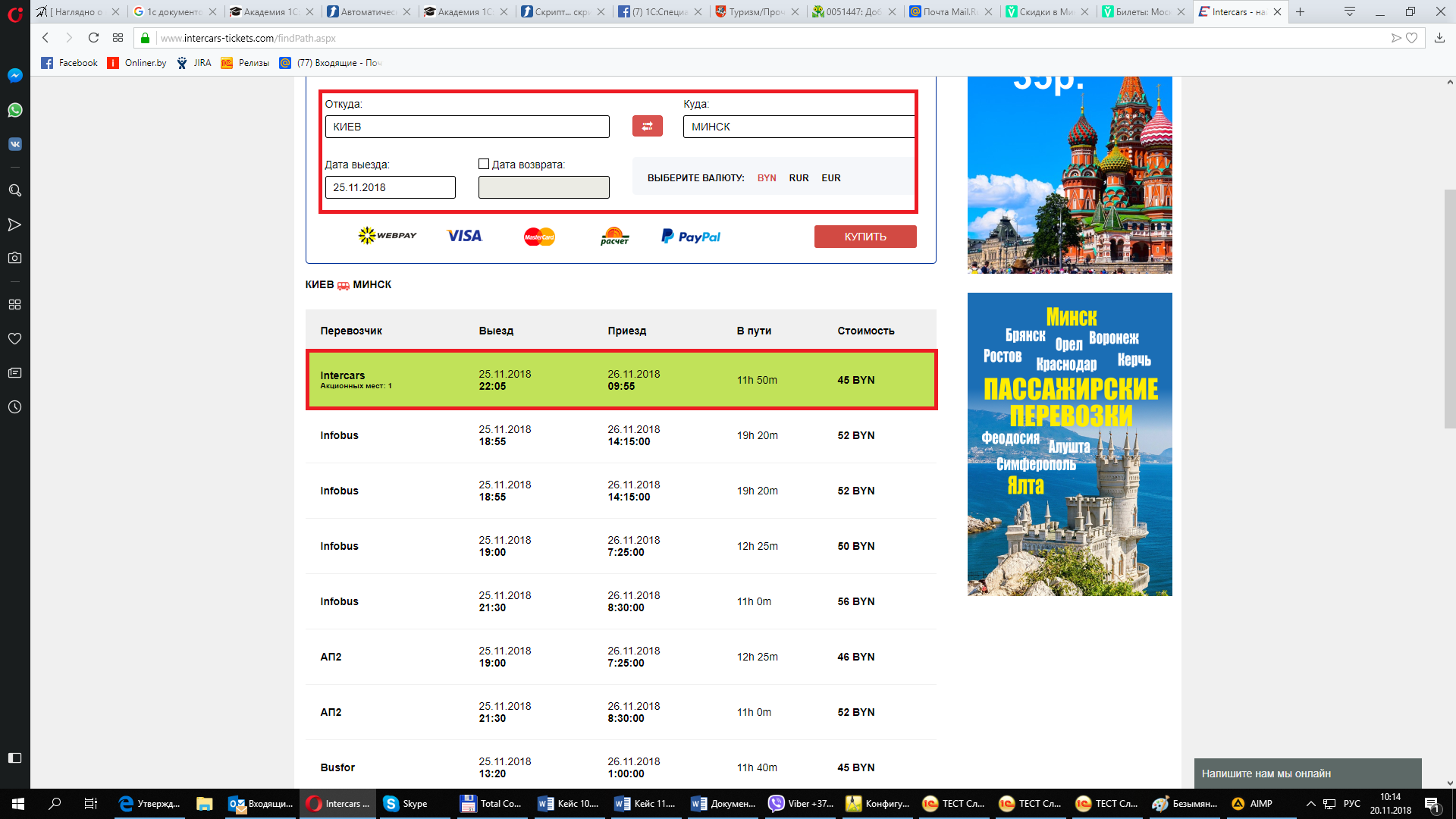Select EUR currency
This screenshot has height=819, width=1456.
point(831,178)
